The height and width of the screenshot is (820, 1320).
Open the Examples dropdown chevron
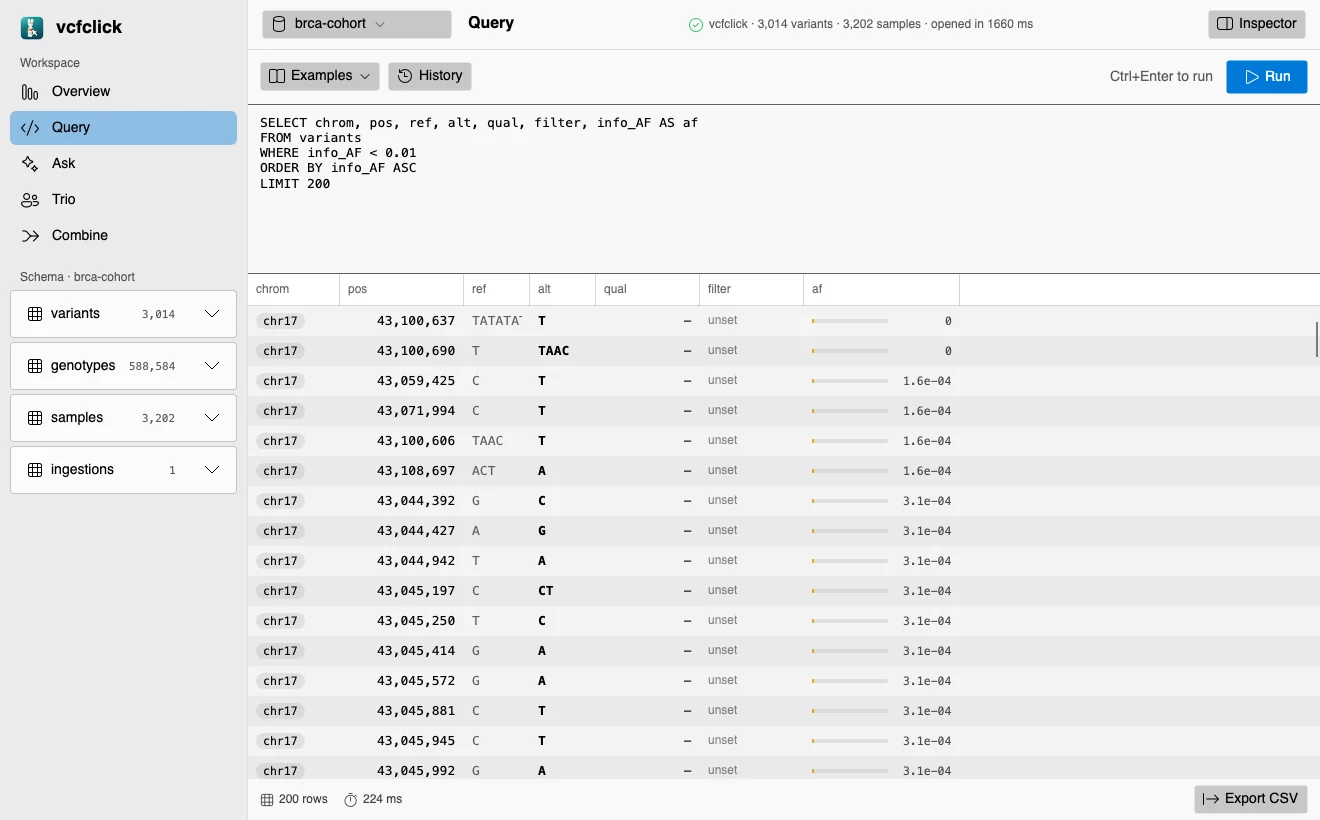pos(365,76)
